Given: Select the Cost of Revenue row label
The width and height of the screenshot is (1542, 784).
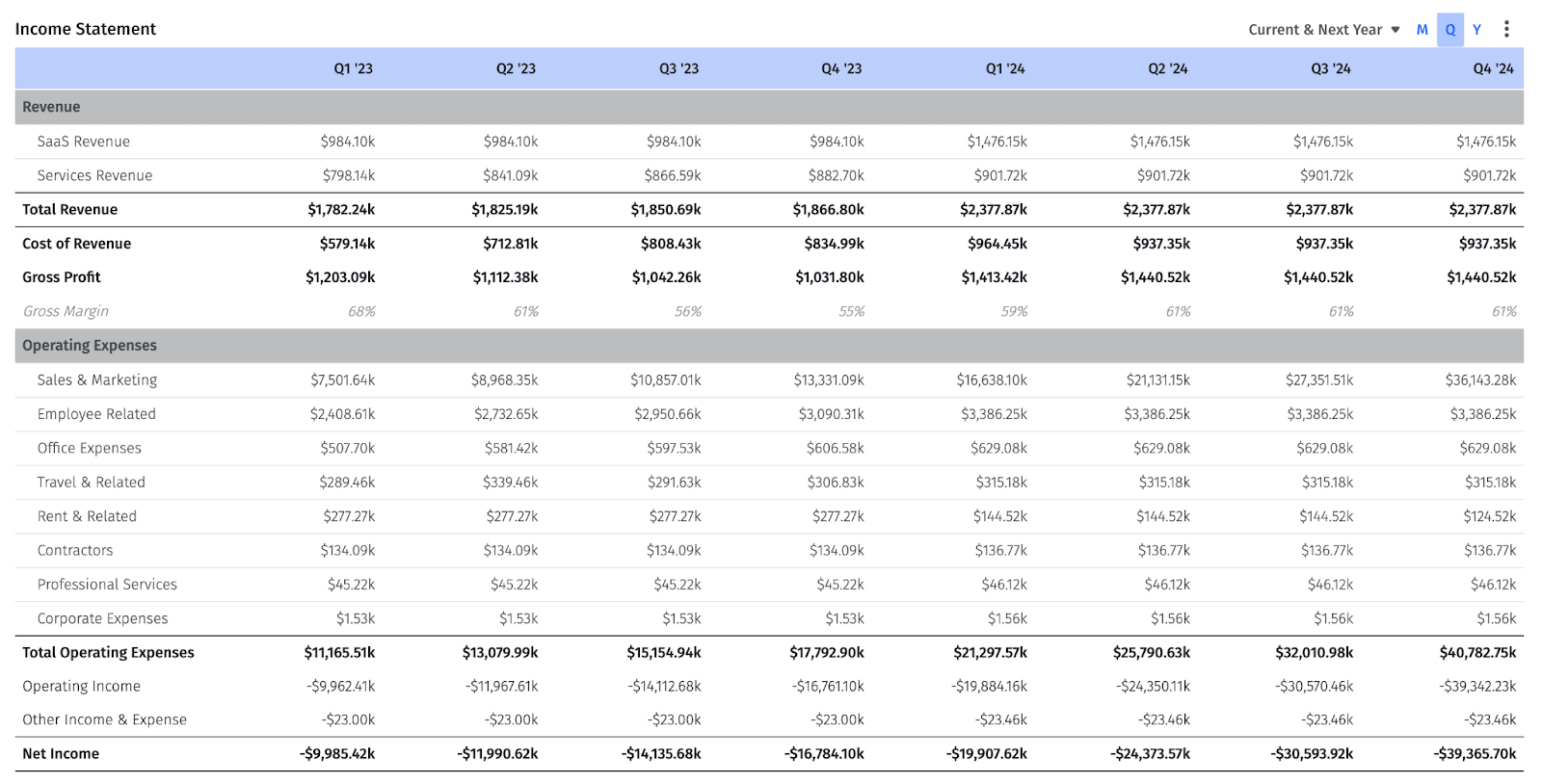Looking at the screenshot, I should click(x=76, y=244).
